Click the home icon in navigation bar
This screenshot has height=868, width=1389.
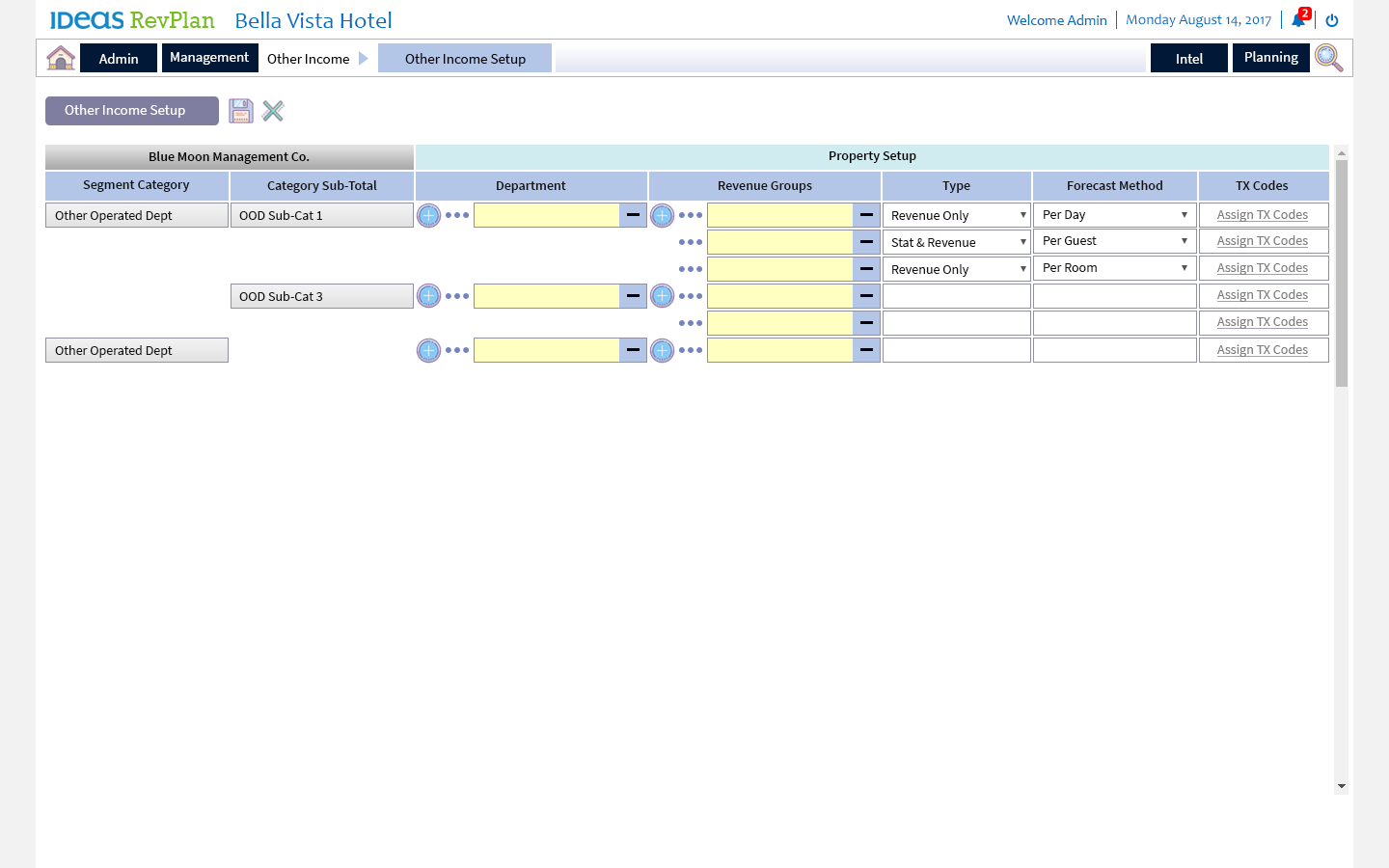click(x=61, y=58)
